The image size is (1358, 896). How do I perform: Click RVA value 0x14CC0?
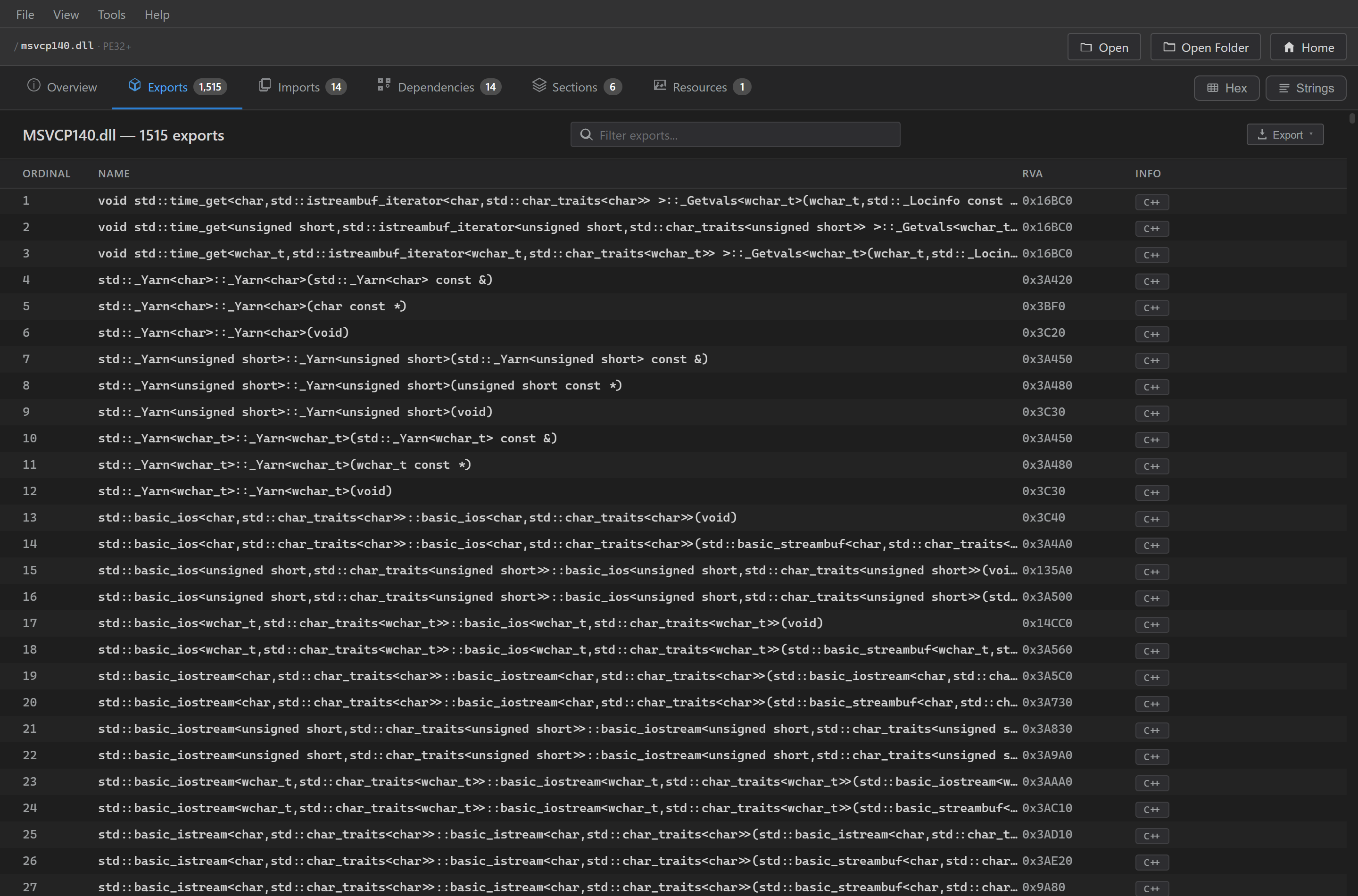[1047, 623]
